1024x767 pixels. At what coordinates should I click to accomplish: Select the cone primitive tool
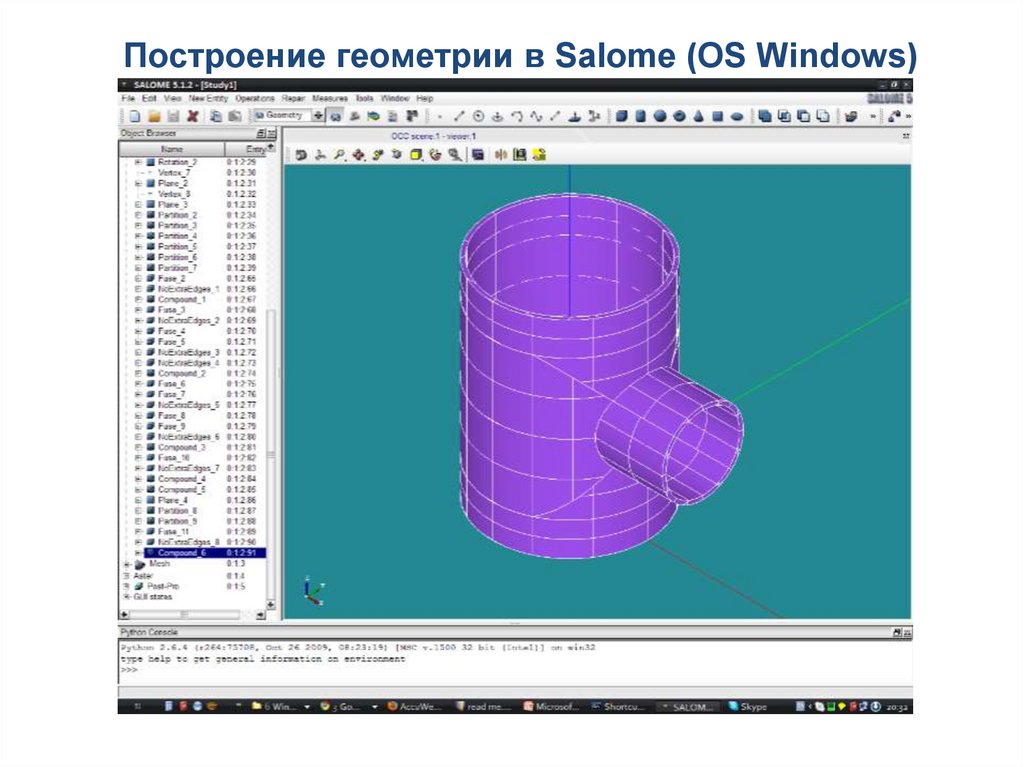[698, 116]
